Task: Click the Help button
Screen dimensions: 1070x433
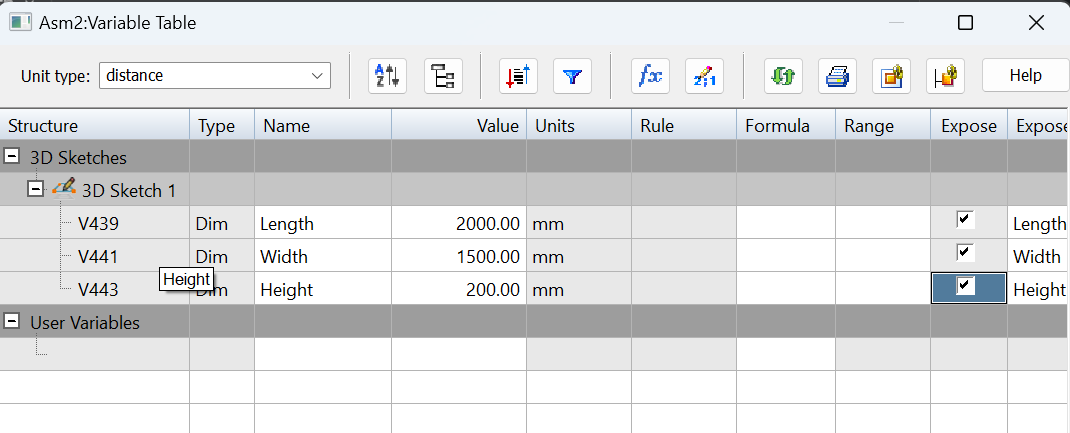Action: (1025, 75)
